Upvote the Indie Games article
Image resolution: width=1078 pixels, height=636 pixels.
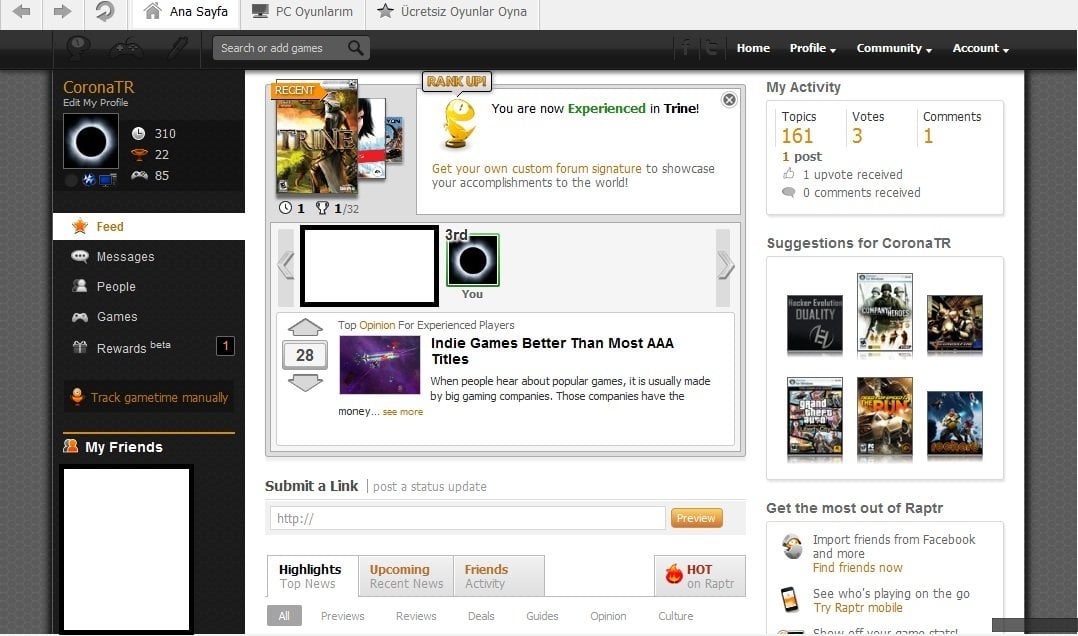click(305, 327)
